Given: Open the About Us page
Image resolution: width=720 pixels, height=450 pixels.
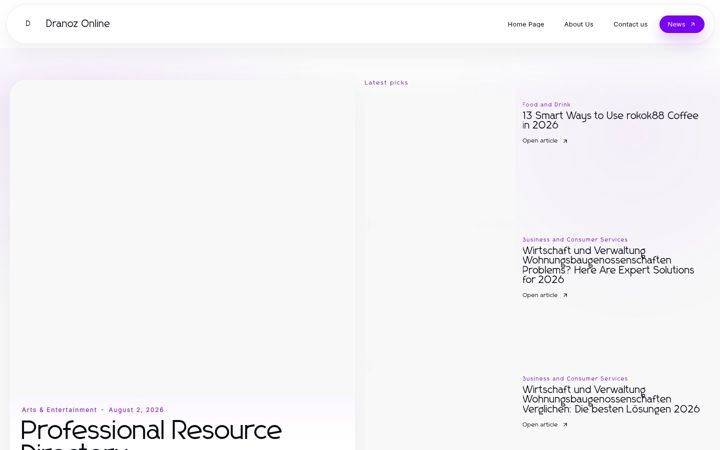Looking at the screenshot, I should [579, 24].
